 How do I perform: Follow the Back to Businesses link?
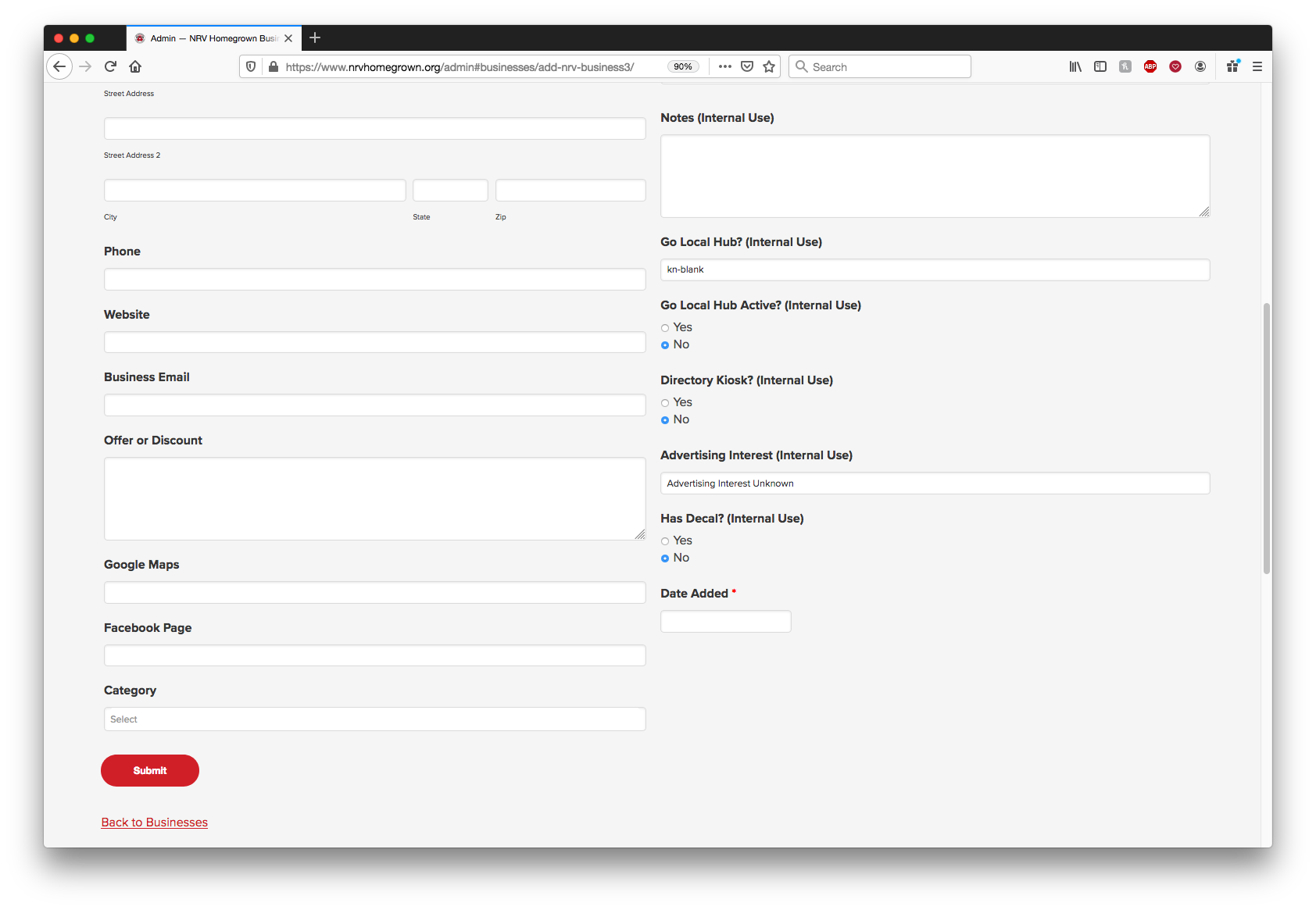(x=155, y=823)
